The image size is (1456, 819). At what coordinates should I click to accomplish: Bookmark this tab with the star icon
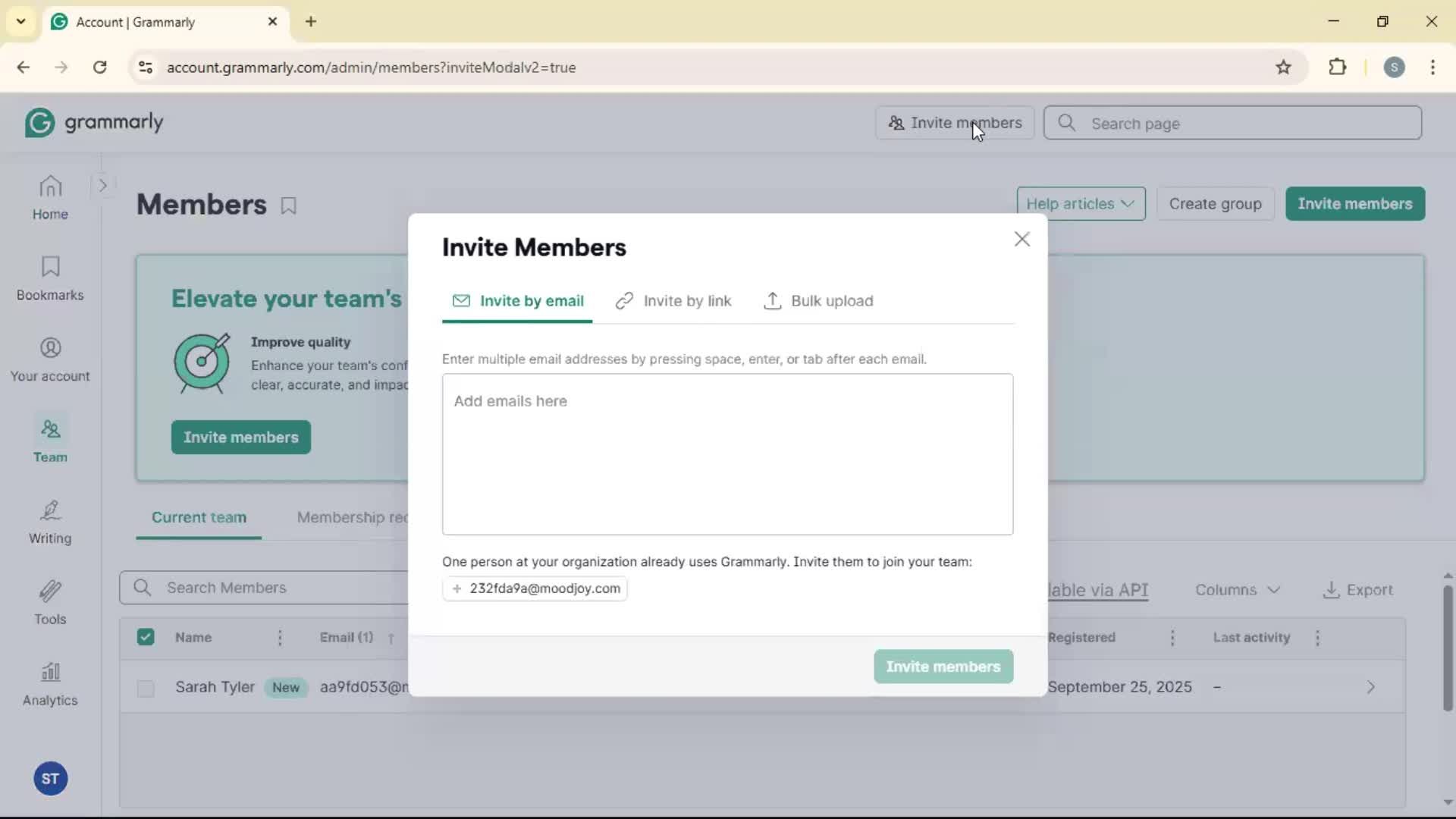(1283, 67)
